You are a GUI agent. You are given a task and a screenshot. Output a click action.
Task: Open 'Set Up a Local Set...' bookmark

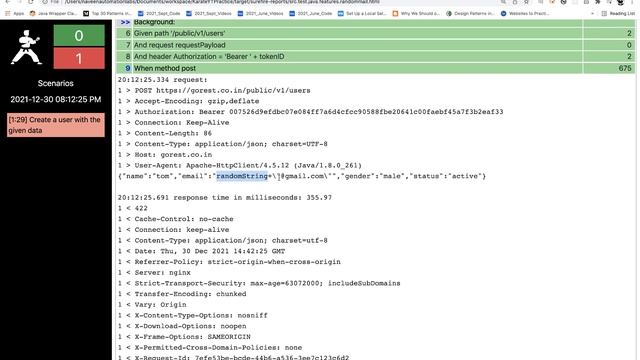click(x=362, y=13)
